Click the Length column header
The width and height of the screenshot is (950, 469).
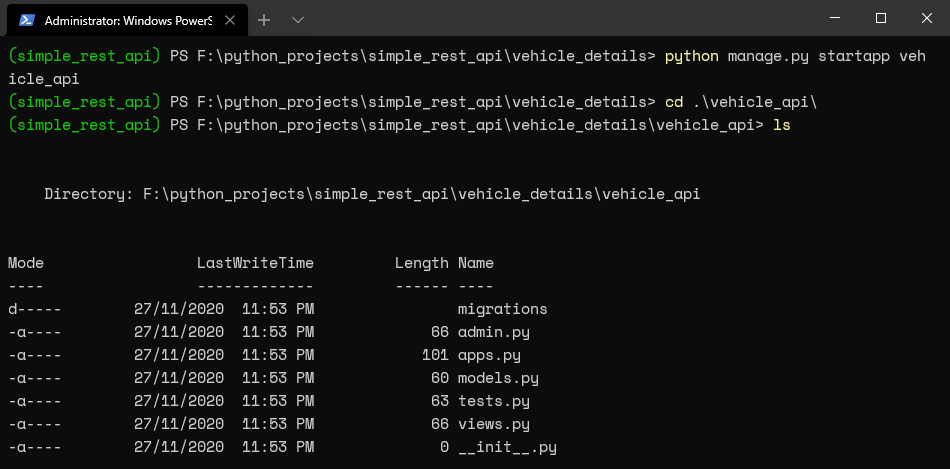tap(422, 263)
